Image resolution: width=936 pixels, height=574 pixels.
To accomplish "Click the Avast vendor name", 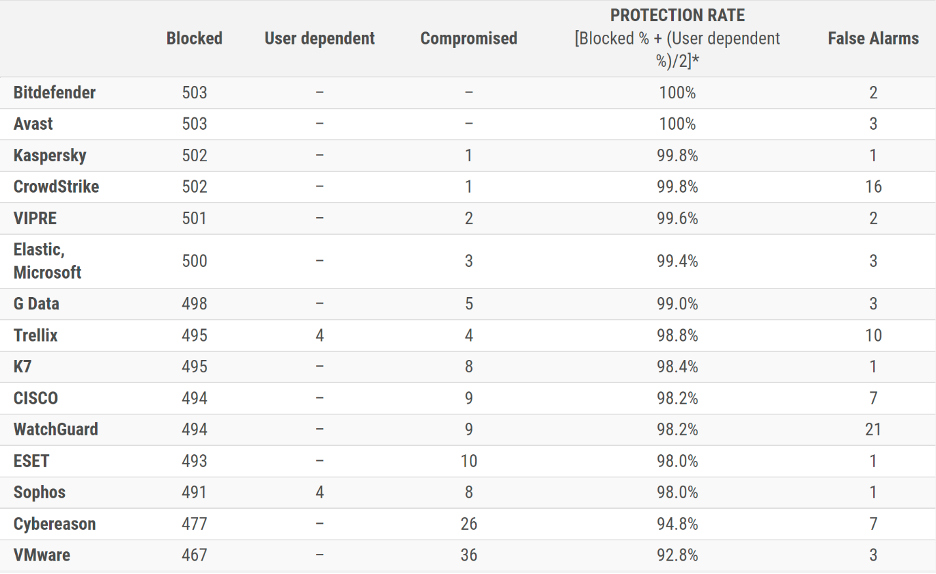I will tap(33, 124).
